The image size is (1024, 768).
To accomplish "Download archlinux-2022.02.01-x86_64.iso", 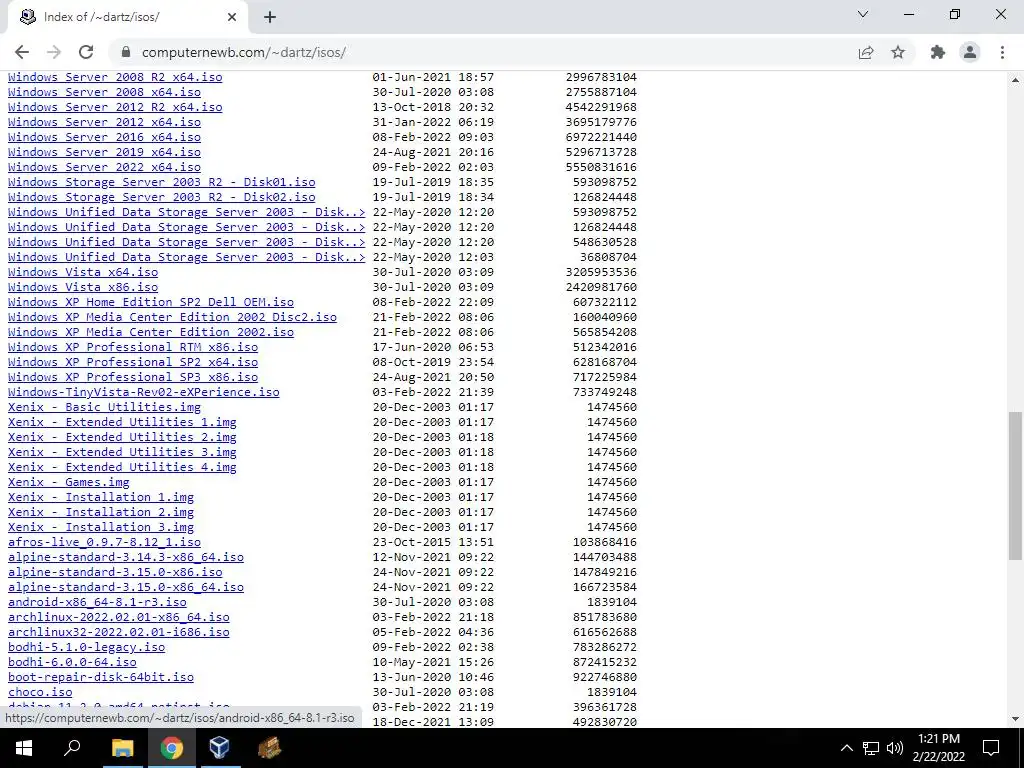I will [118, 618].
